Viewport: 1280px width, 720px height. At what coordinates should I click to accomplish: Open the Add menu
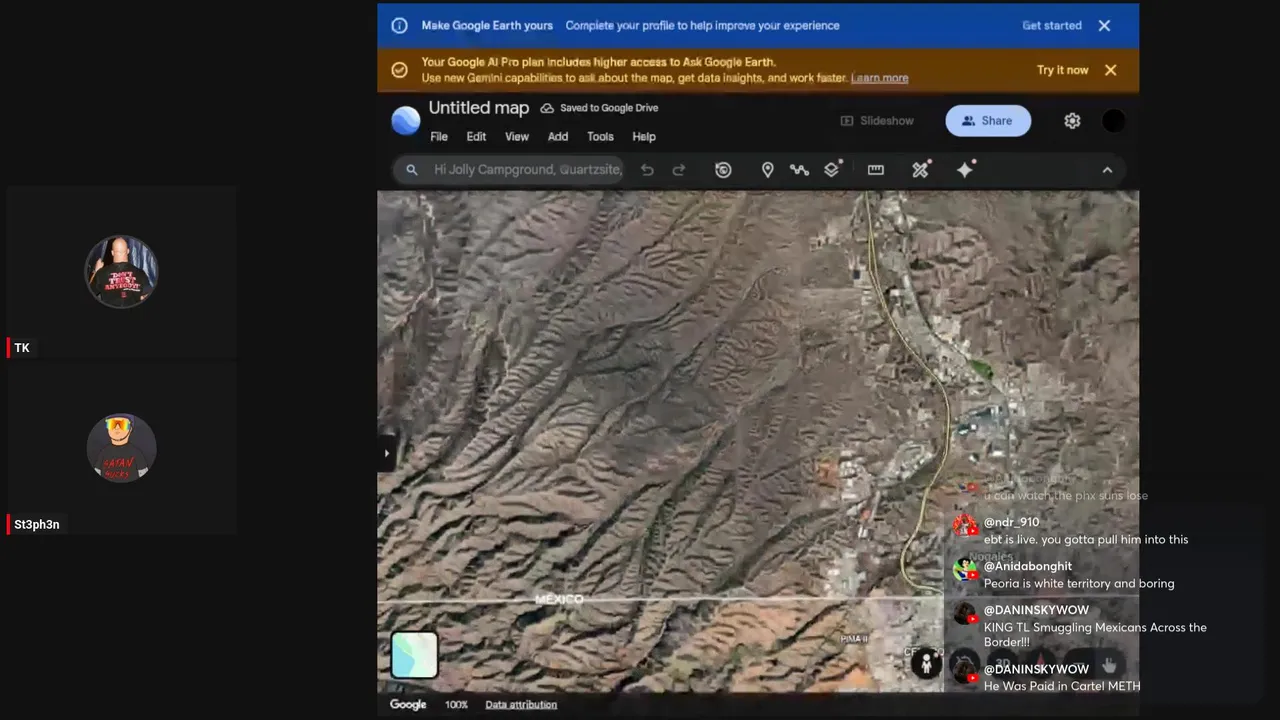[558, 137]
